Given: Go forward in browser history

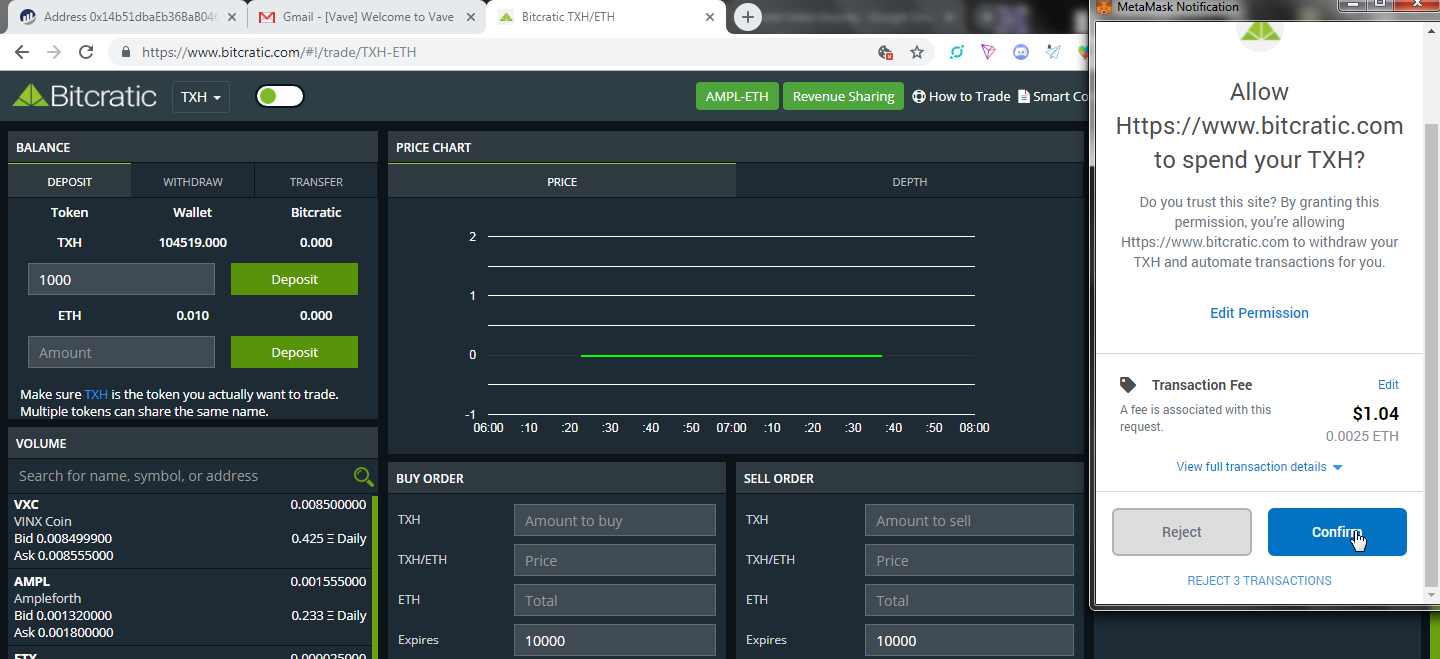Looking at the screenshot, I should (54, 52).
